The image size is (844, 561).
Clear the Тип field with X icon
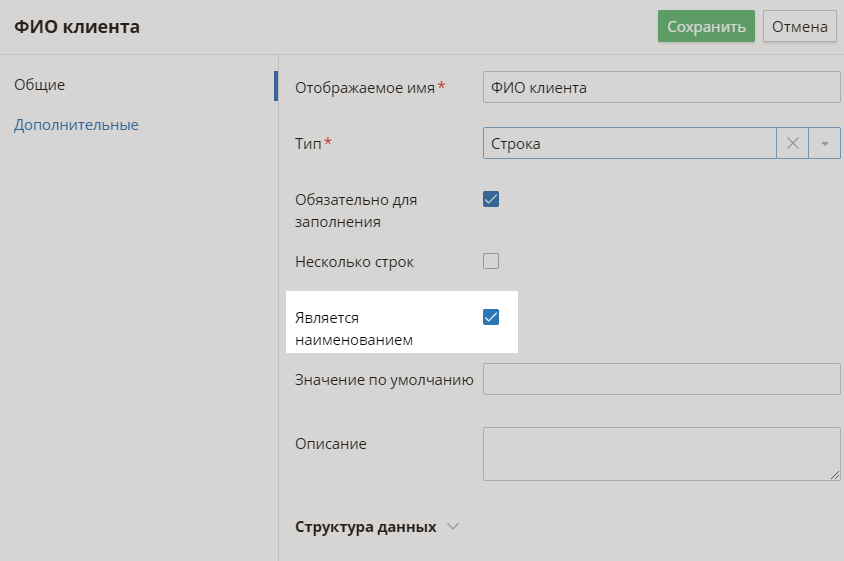pyautogui.click(x=792, y=144)
